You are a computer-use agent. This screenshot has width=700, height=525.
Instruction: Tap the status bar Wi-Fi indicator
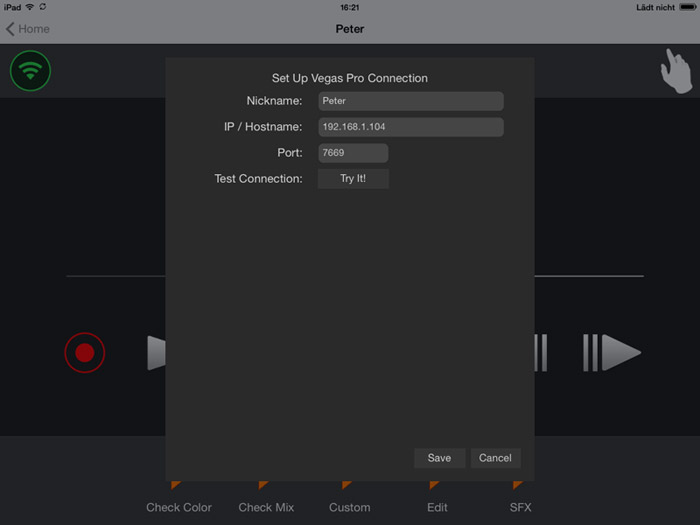point(30,7)
